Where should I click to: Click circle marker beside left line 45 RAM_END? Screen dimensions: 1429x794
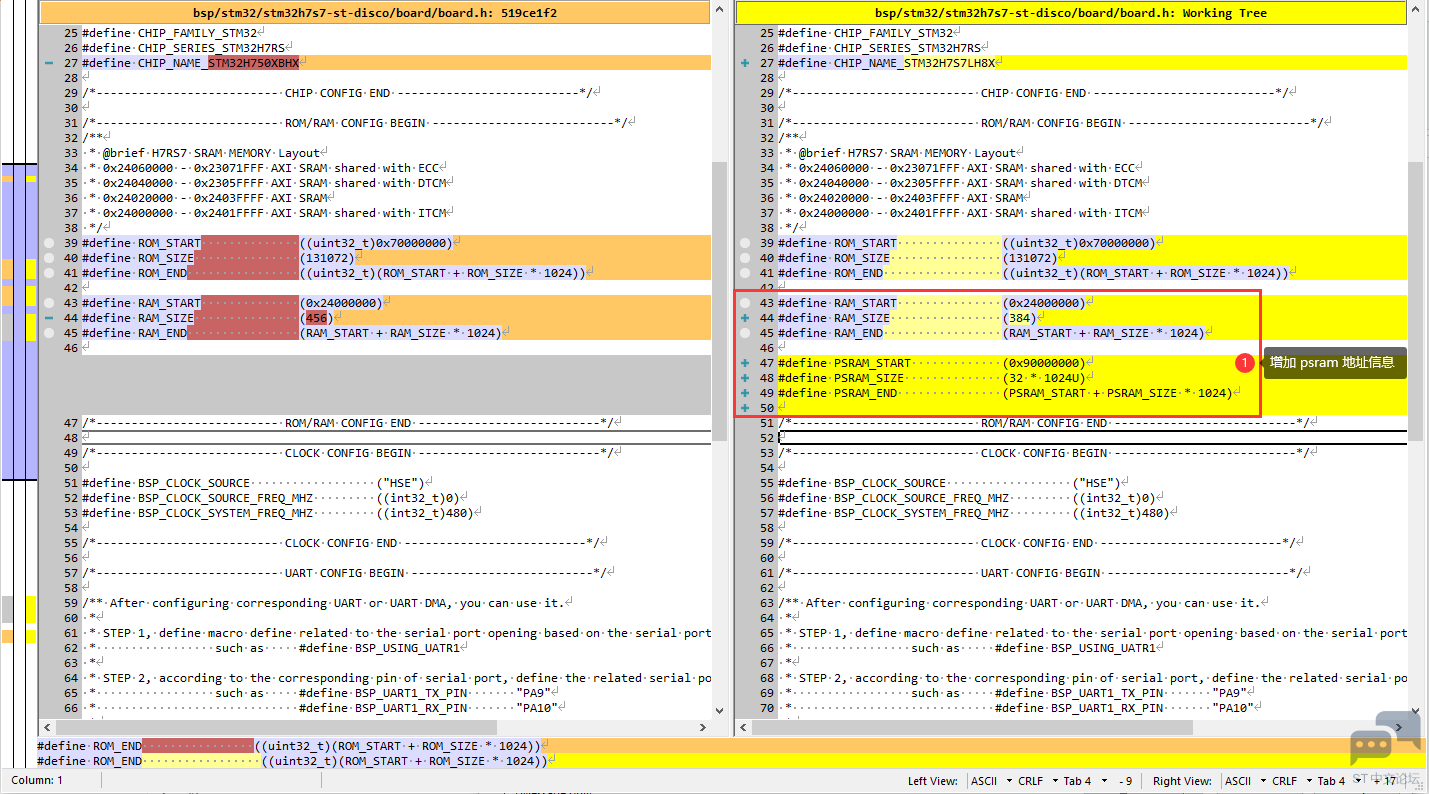click(48, 333)
